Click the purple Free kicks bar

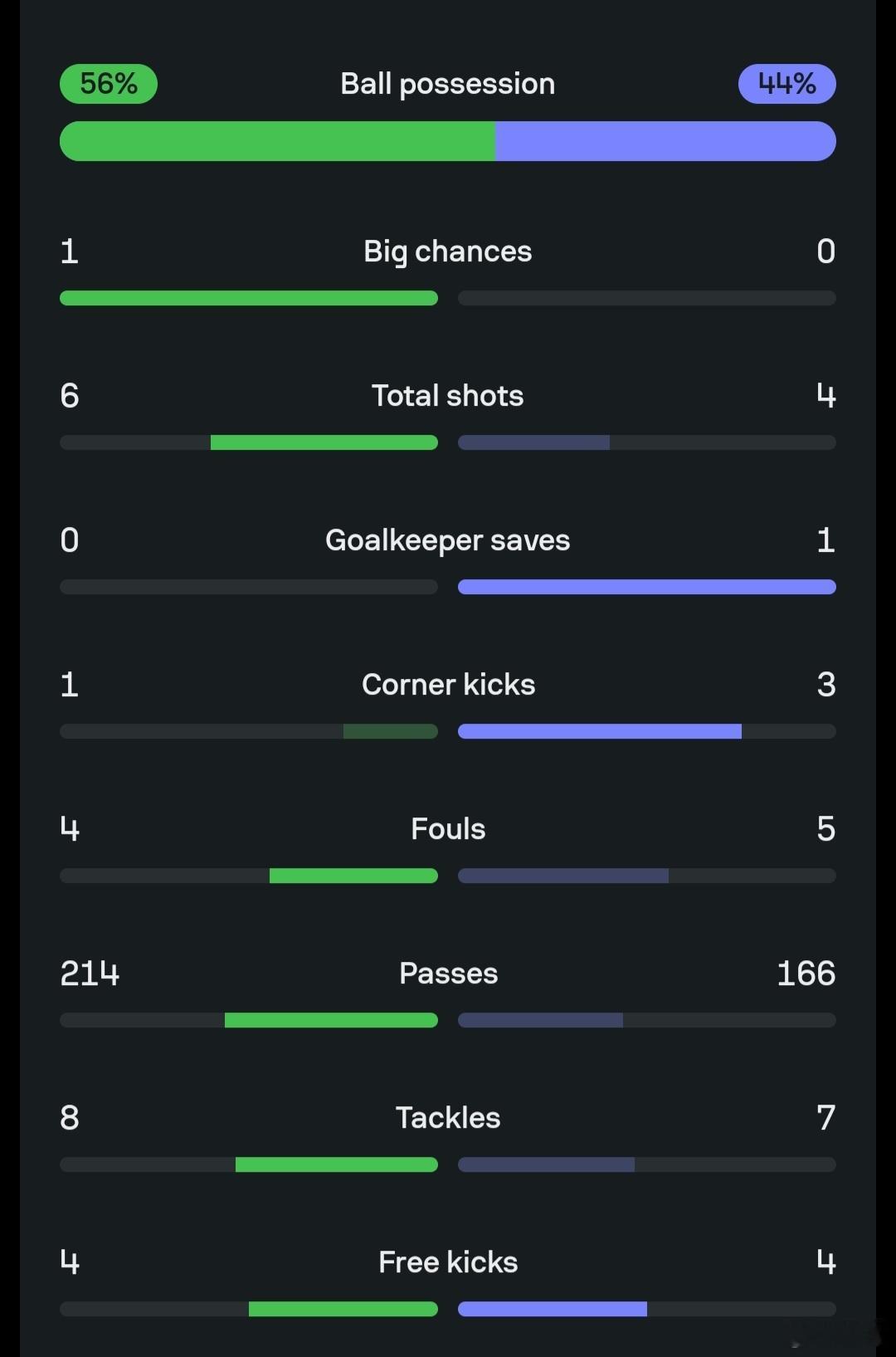553,1309
